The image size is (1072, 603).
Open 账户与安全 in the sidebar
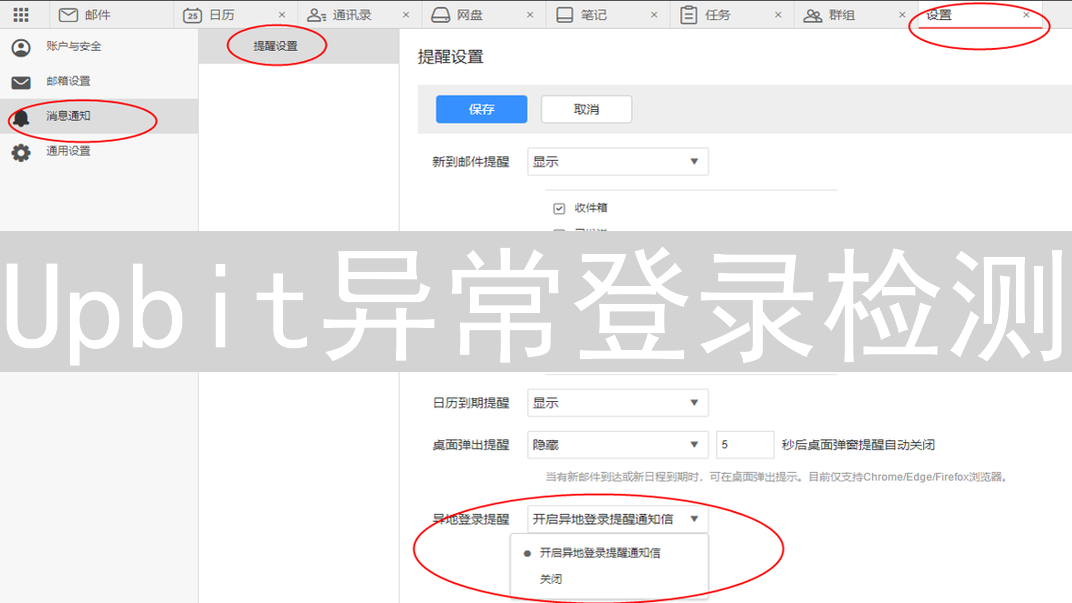99,46
